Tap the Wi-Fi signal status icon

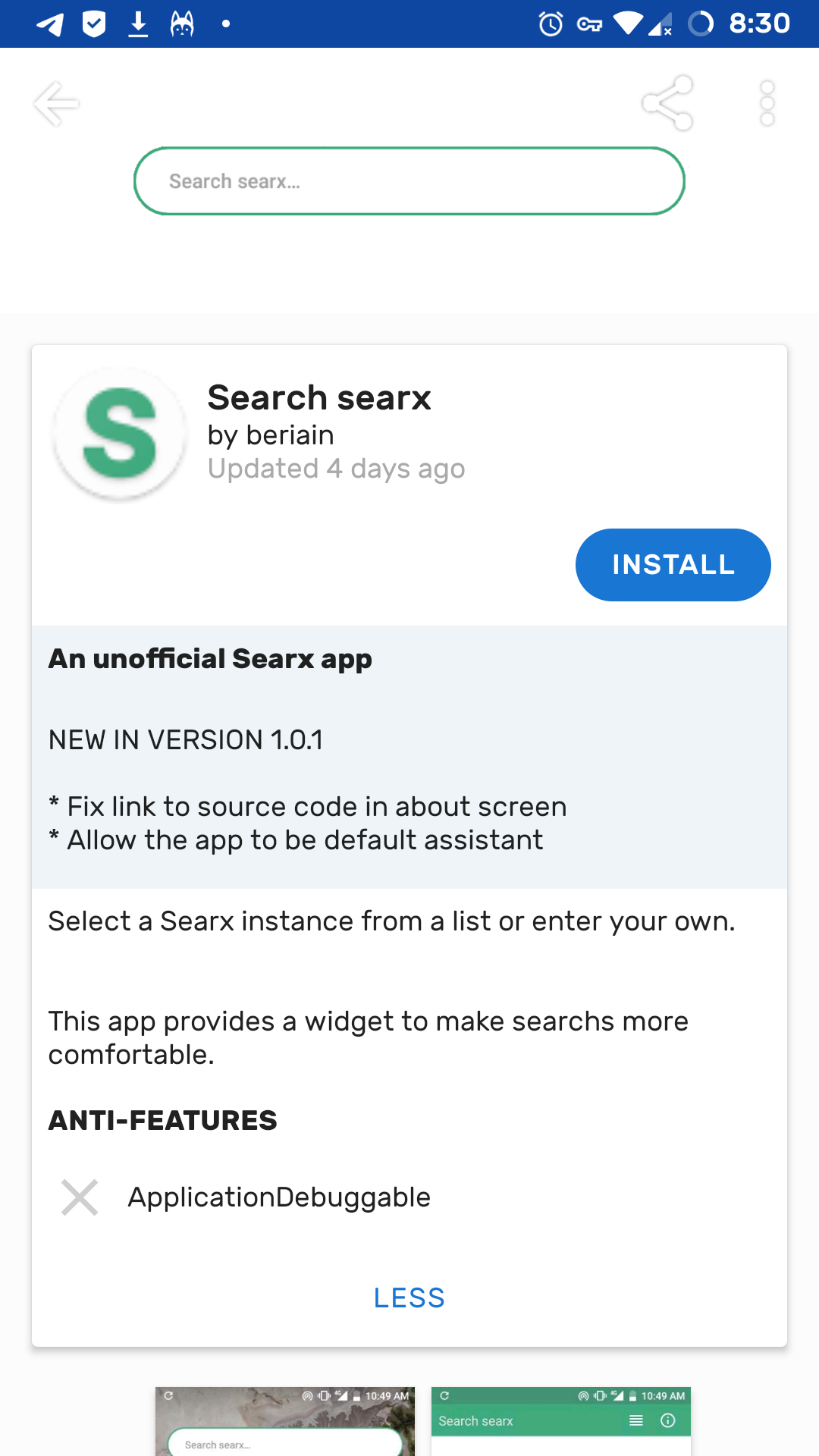pyautogui.click(x=628, y=23)
